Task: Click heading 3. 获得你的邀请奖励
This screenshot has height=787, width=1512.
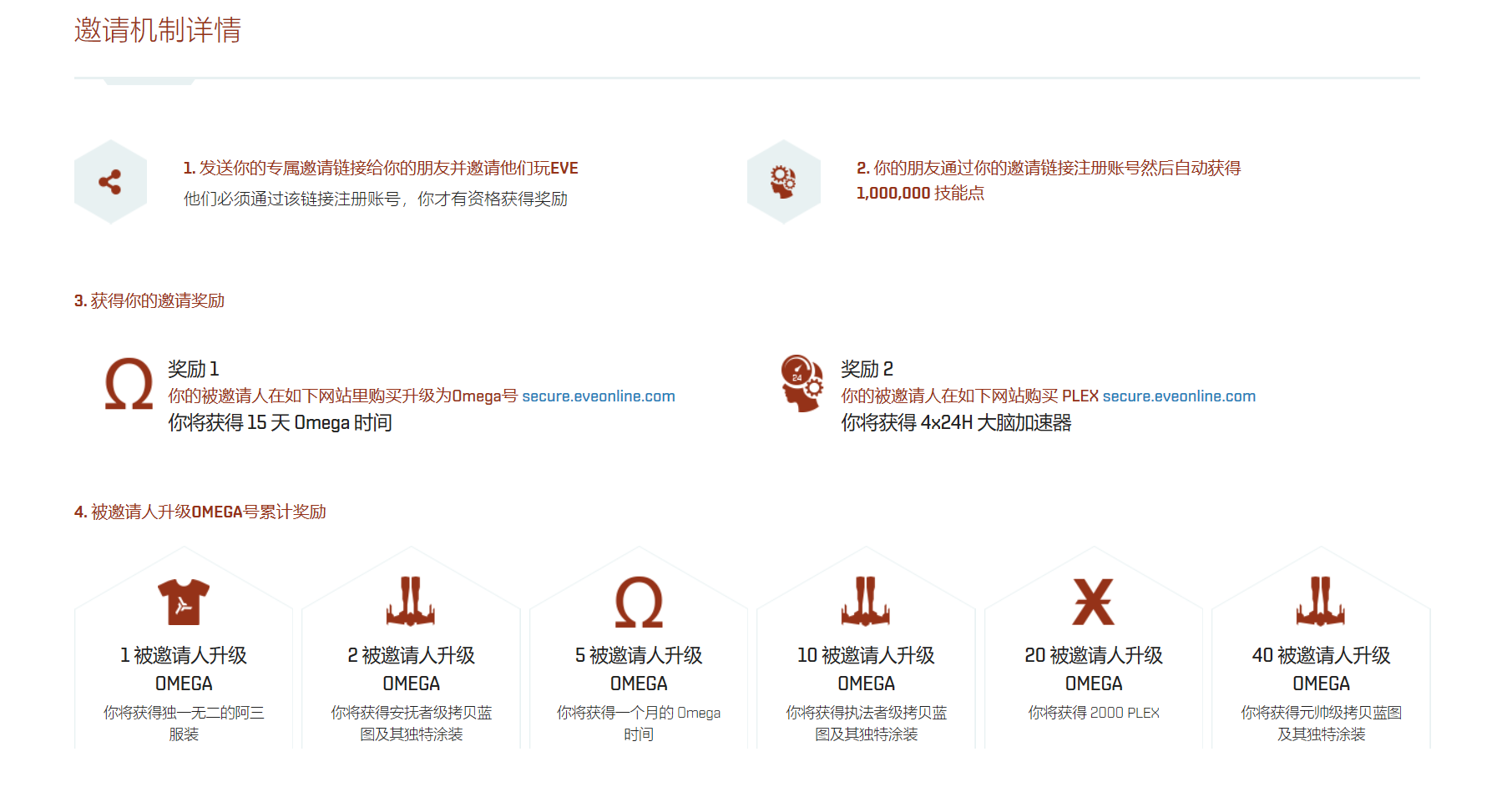Action: (149, 300)
